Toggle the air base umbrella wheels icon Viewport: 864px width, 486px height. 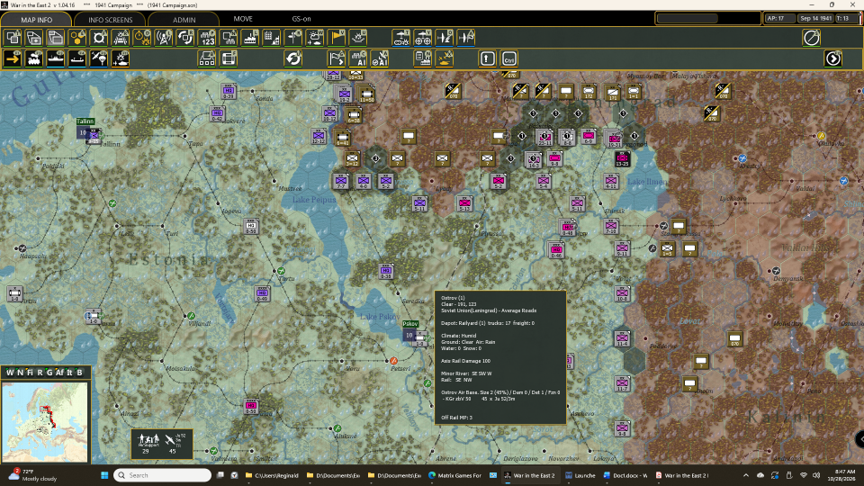point(423,37)
